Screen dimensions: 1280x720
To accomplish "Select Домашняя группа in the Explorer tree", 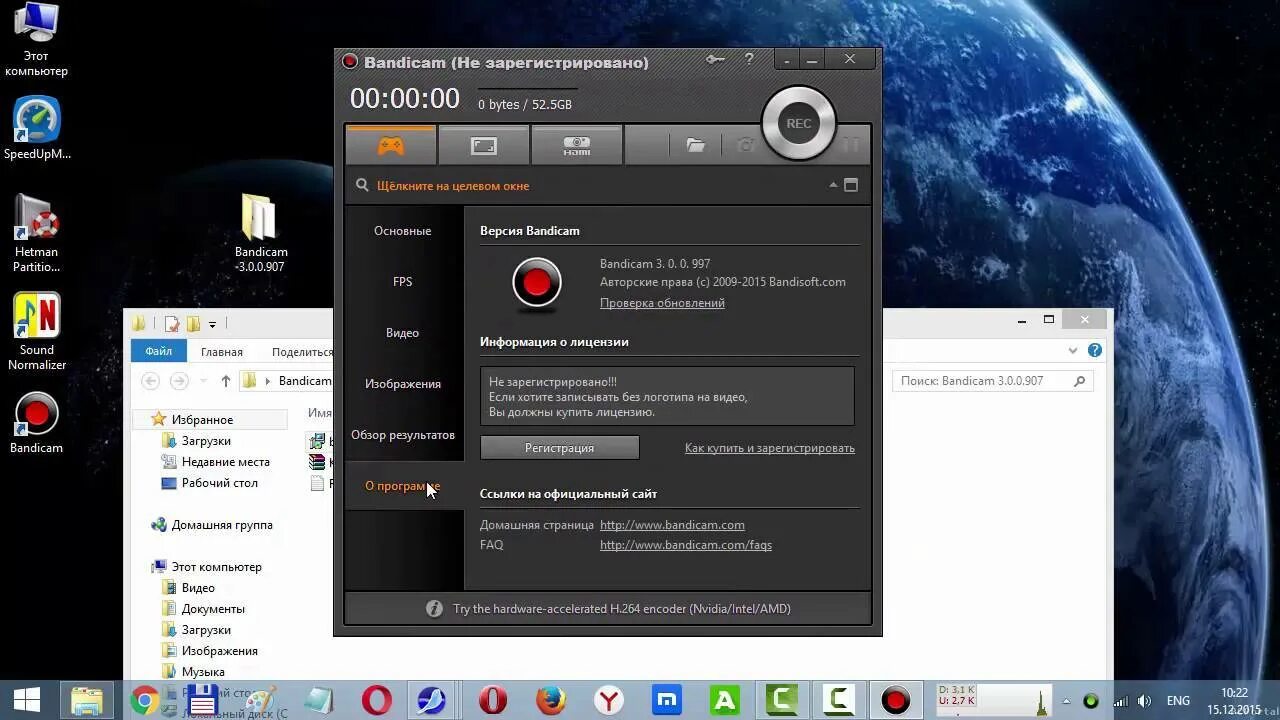I will 222,525.
